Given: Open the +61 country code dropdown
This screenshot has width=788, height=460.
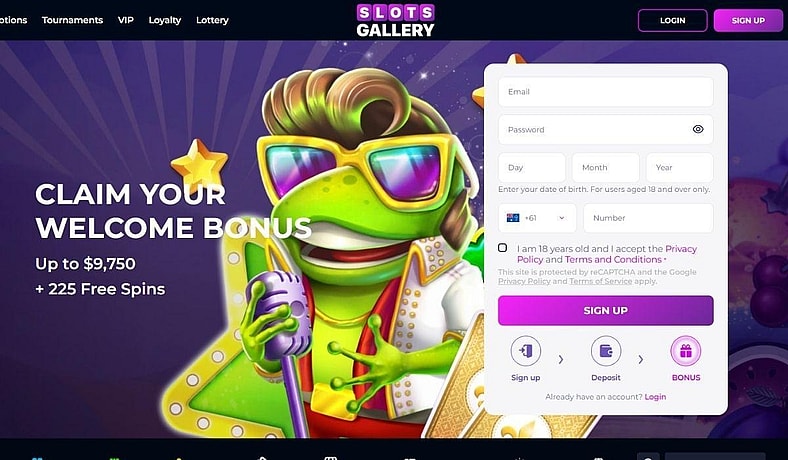Looking at the screenshot, I should 537,218.
